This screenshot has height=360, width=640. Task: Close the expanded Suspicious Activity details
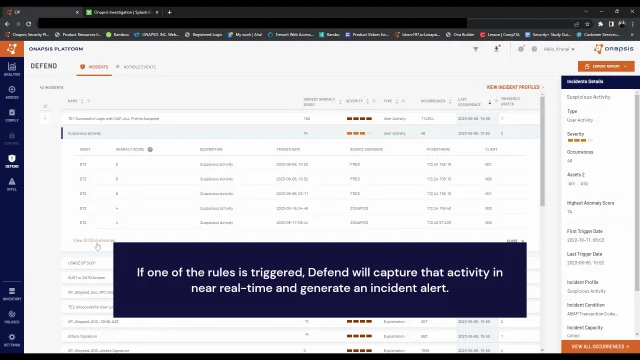click(516, 241)
